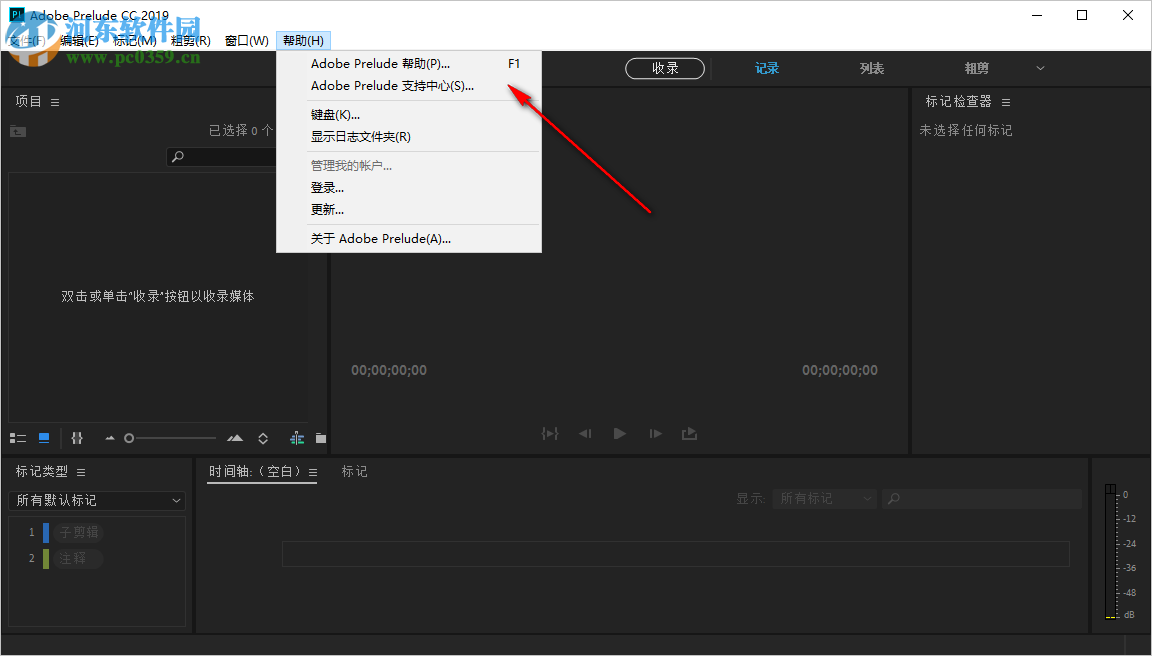Open the search field magnifier in Project panel
1152x656 pixels.
click(x=176, y=157)
